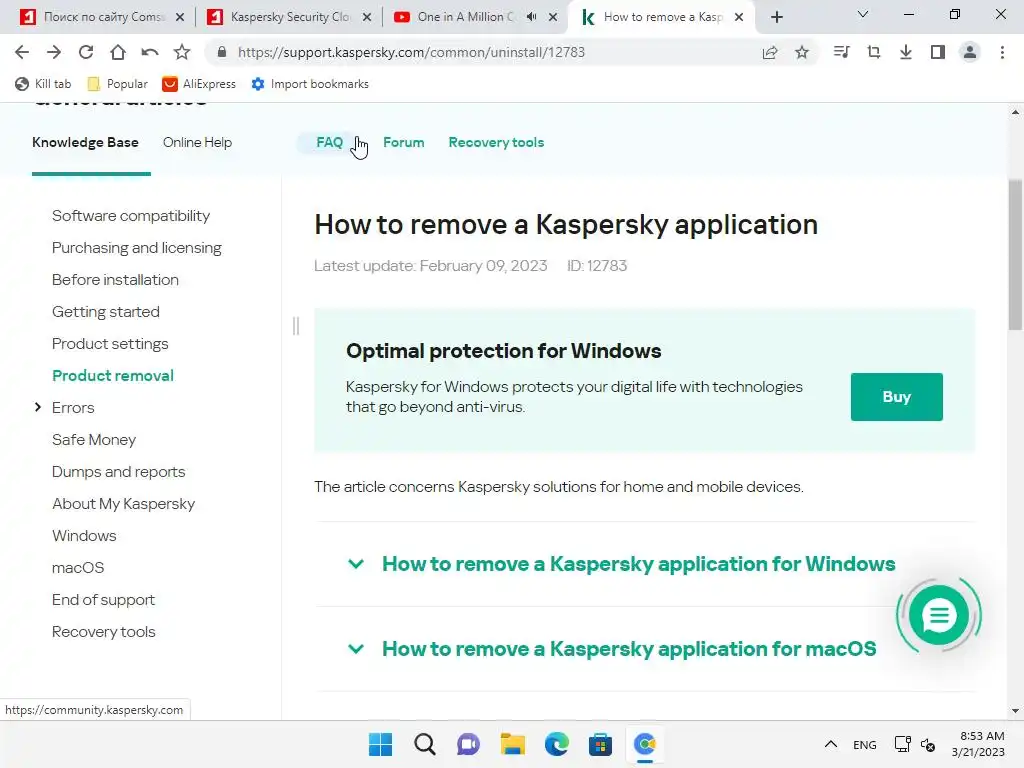
Task: Open Safe Money in sidebar
Action: (93, 440)
